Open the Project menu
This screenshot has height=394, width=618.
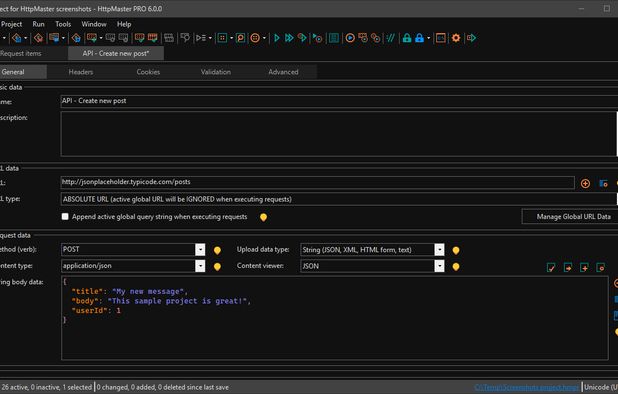pos(11,24)
